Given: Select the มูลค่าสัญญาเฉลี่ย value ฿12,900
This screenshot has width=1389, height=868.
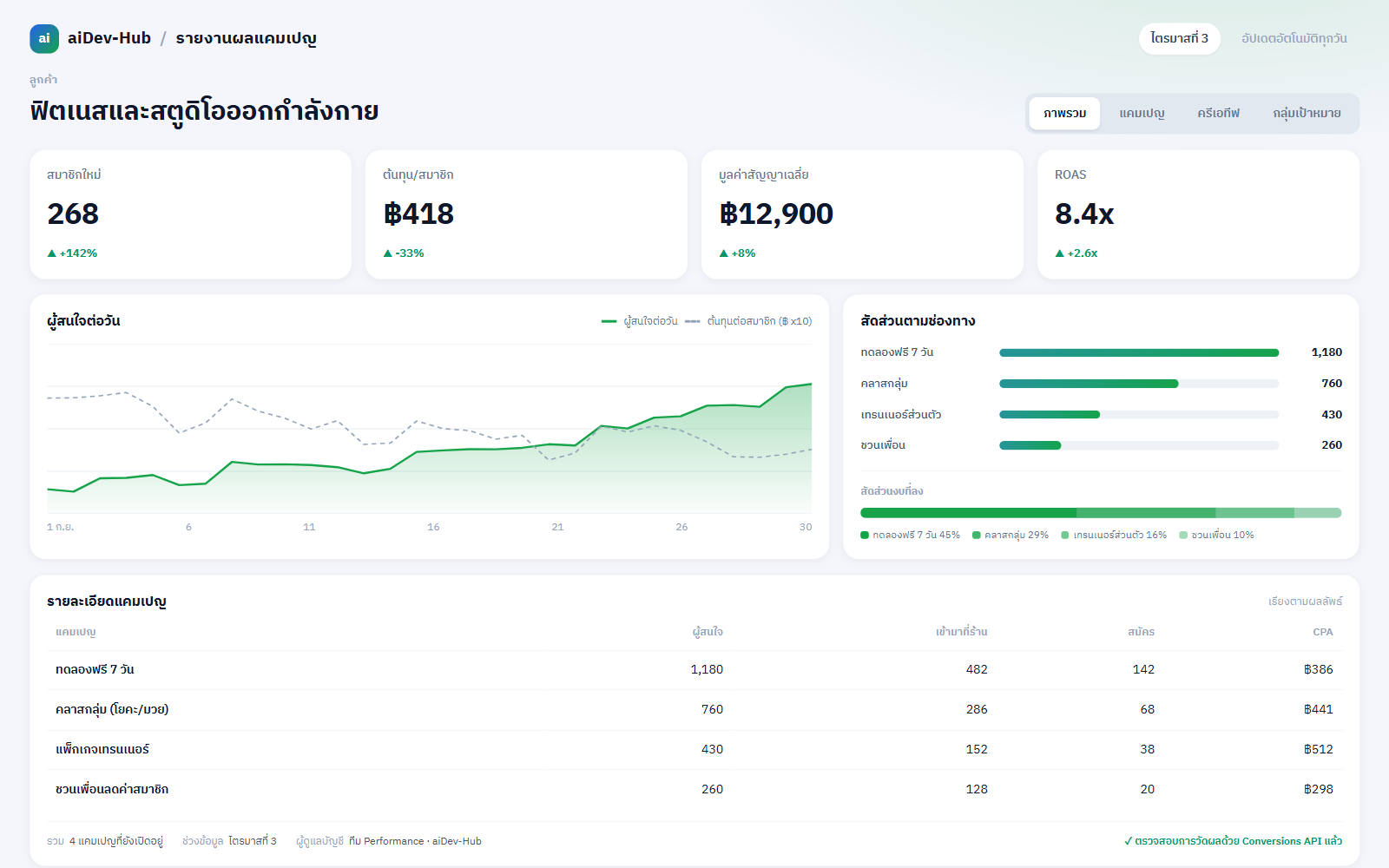Looking at the screenshot, I should 776,214.
